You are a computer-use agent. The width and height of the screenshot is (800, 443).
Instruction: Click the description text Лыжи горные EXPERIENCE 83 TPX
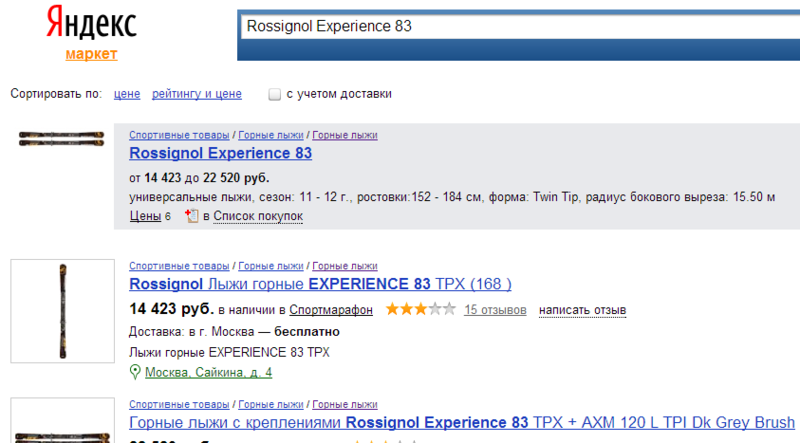[229, 352]
